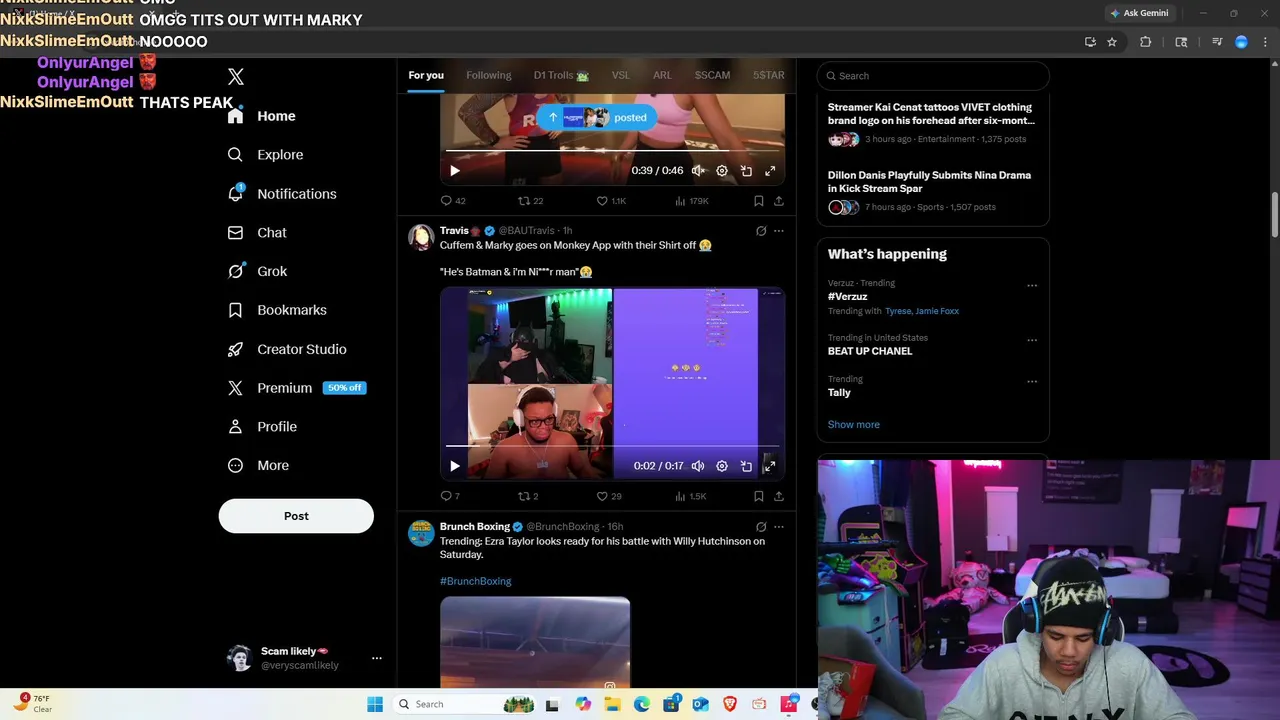Open Premium 50% off link
Viewport: 1280px width, 720px height.
(296, 388)
